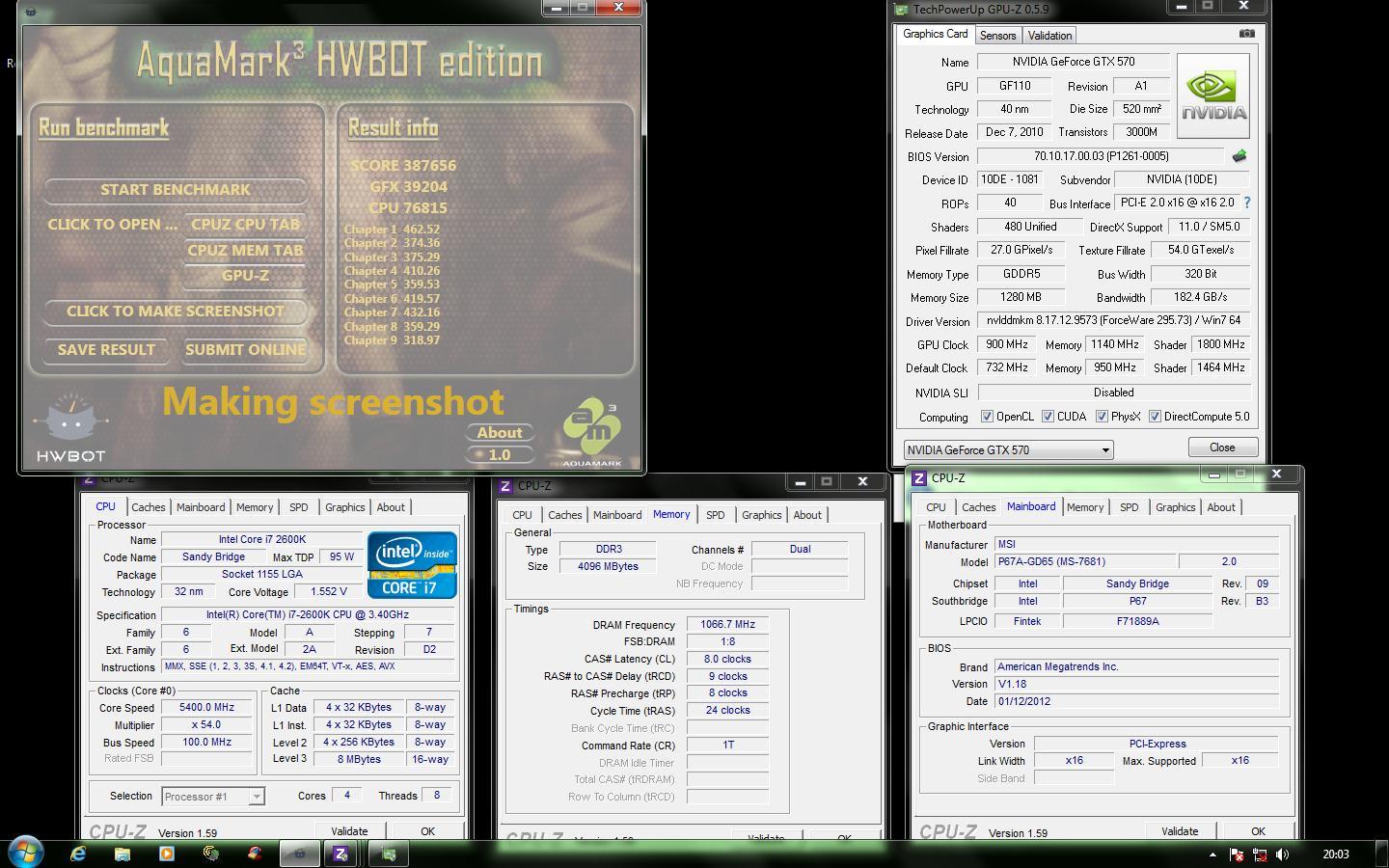1389x868 pixels.
Task: Click the NVIDIA logo in GPU-Z
Action: [x=1213, y=95]
